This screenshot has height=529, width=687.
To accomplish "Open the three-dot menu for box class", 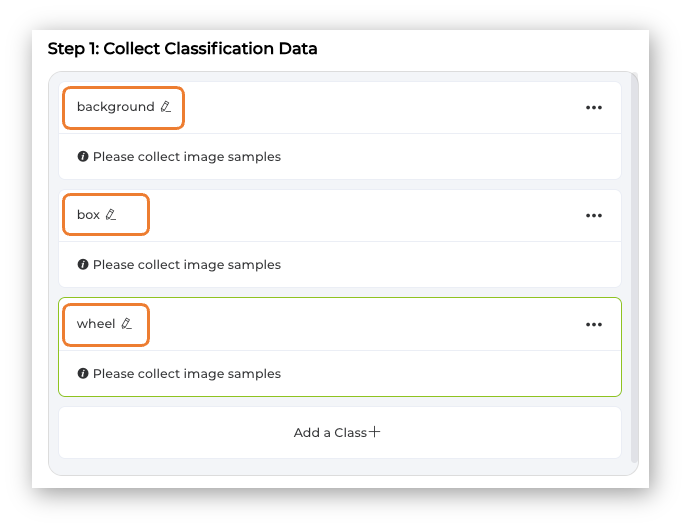I will (594, 215).
